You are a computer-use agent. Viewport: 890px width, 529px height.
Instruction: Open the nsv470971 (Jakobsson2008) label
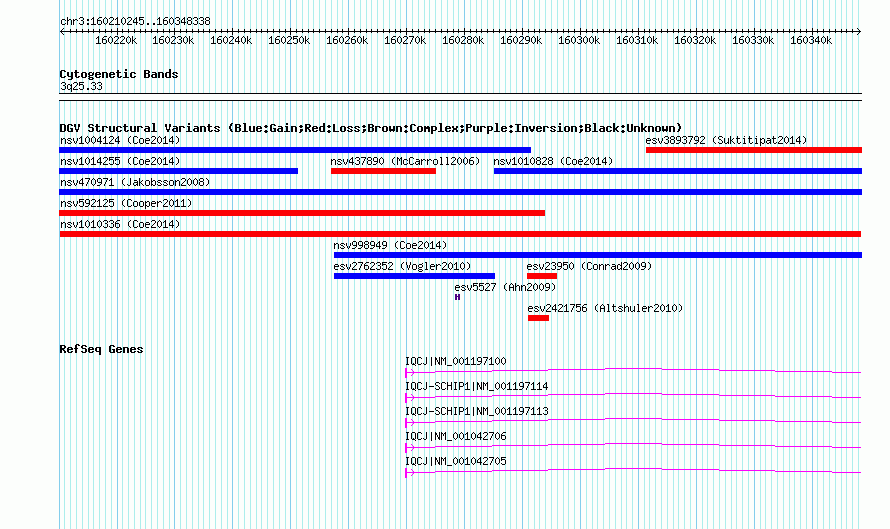click(135, 182)
